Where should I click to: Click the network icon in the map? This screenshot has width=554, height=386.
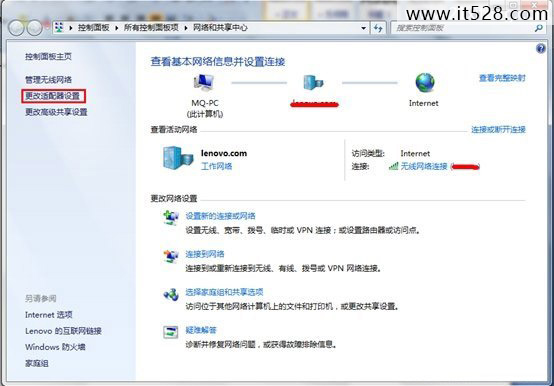pos(313,83)
